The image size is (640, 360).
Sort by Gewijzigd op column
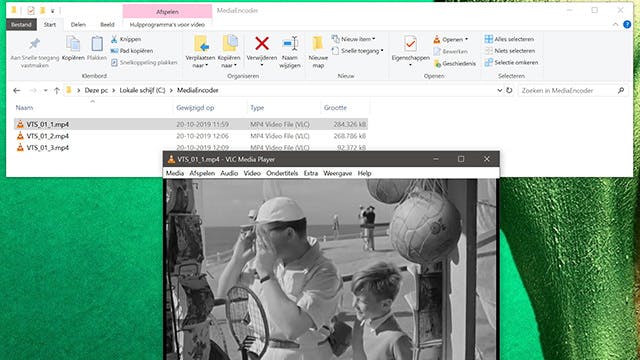(x=195, y=108)
